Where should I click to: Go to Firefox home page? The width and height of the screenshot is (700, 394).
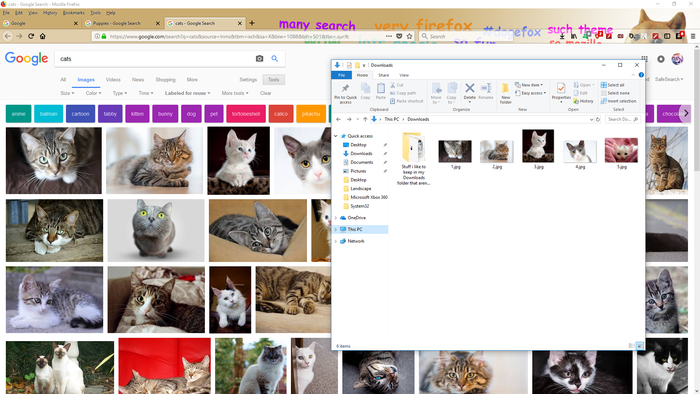(42, 36)
